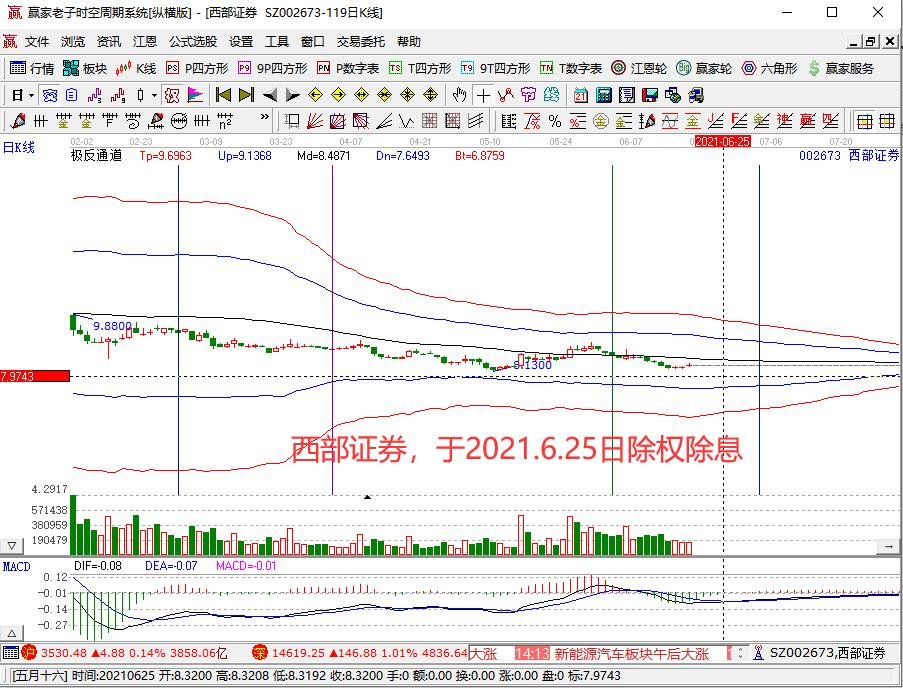Click the T数字表 digital table icon
Viewport: 903px width, 688px height.
pos(567,68)
